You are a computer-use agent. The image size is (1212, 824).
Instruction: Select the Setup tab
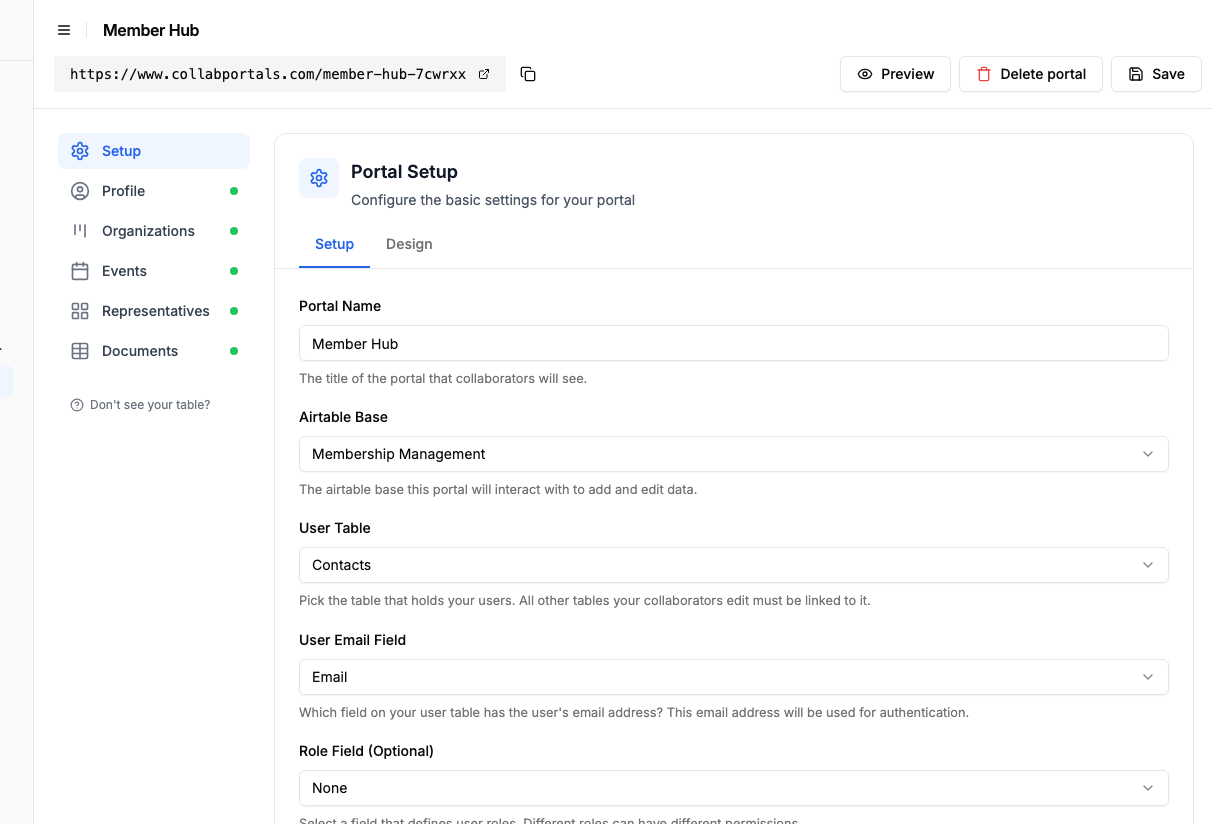334,244
